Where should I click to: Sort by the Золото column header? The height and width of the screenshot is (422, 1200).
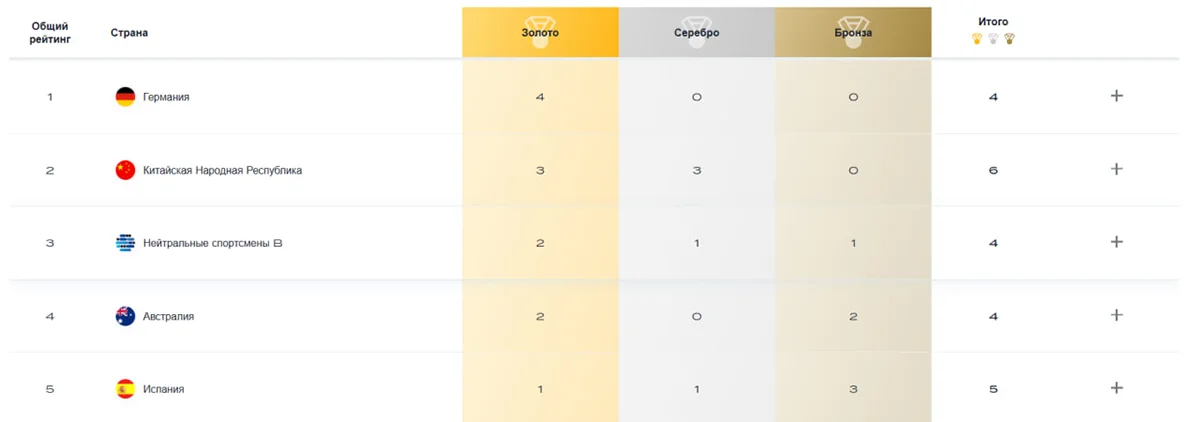click(x=540, y=32)
